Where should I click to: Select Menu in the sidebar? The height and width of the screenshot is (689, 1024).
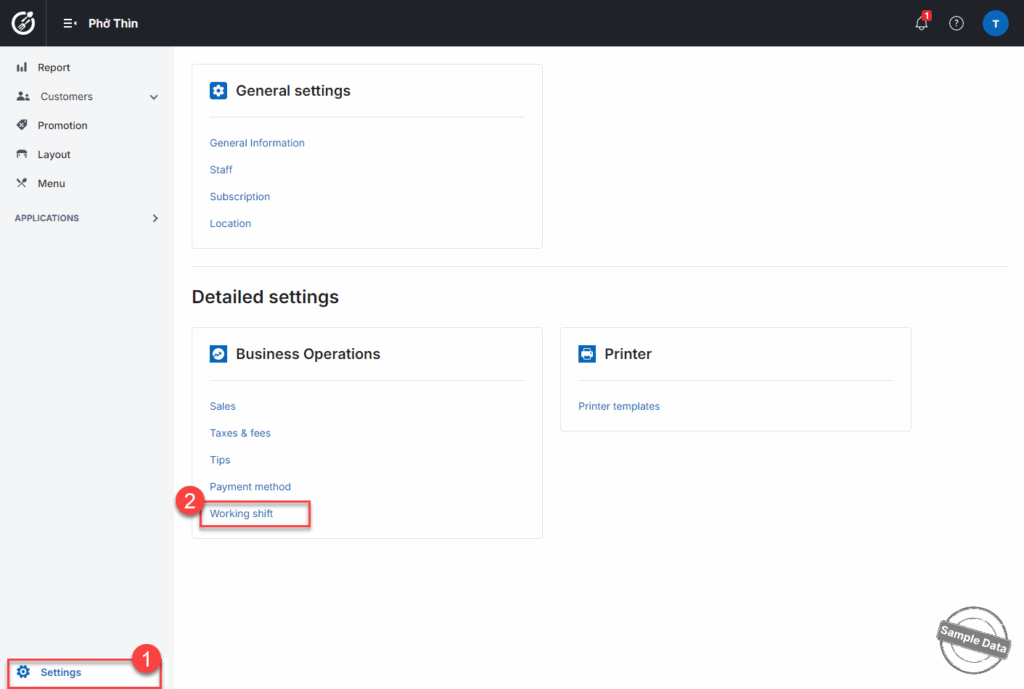tap(51, 184)
